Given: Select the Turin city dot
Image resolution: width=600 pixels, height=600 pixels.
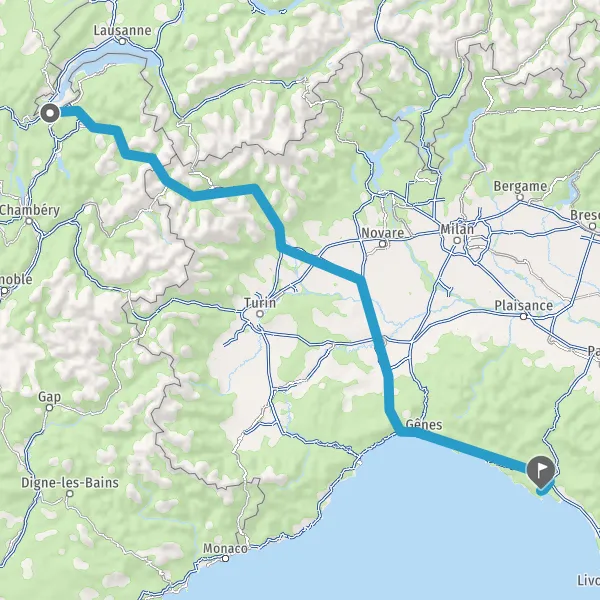Looking at the screenshot, I should coord(260,314).
